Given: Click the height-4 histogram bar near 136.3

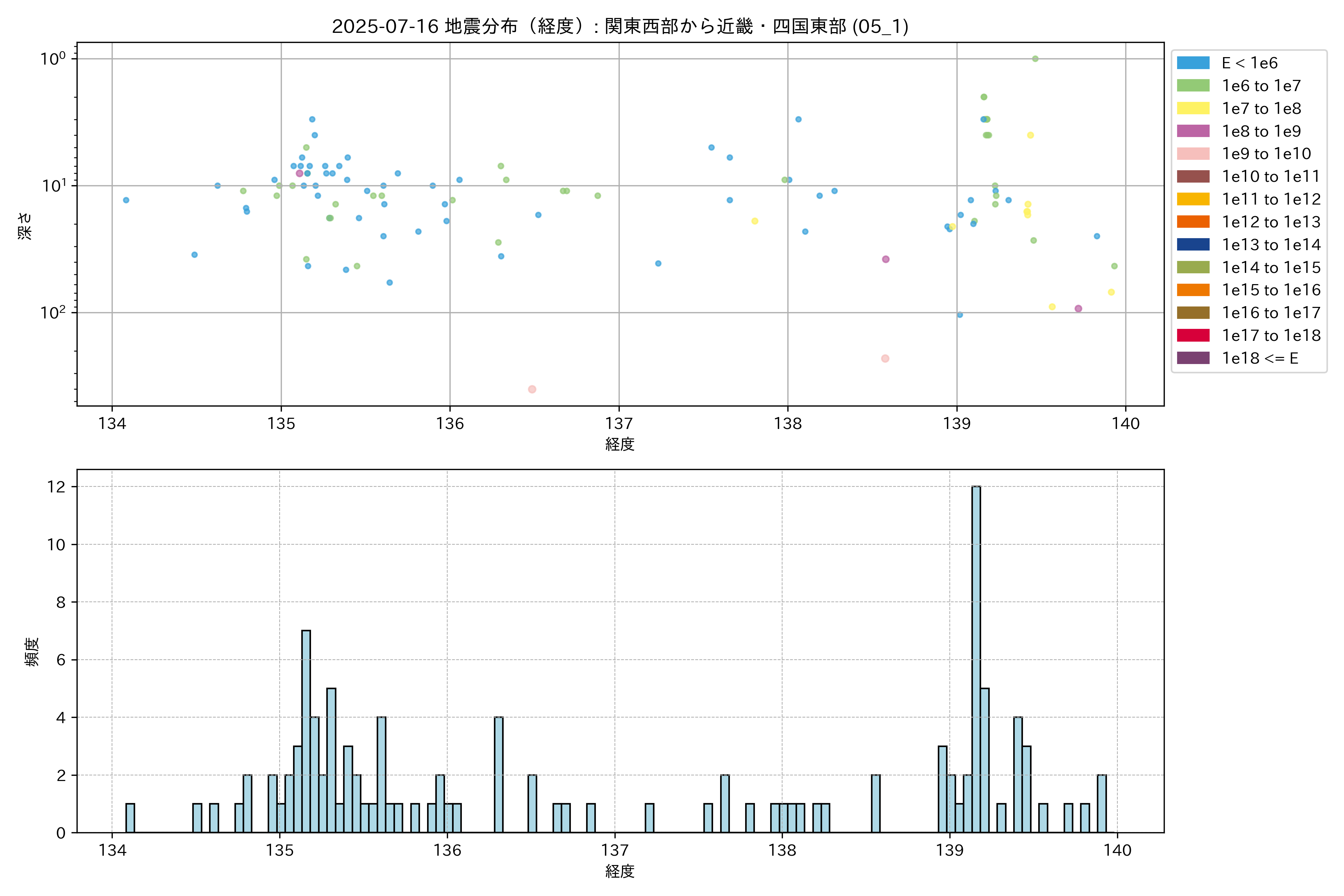Looking at the screenshot, I should (x=498, y=774).
